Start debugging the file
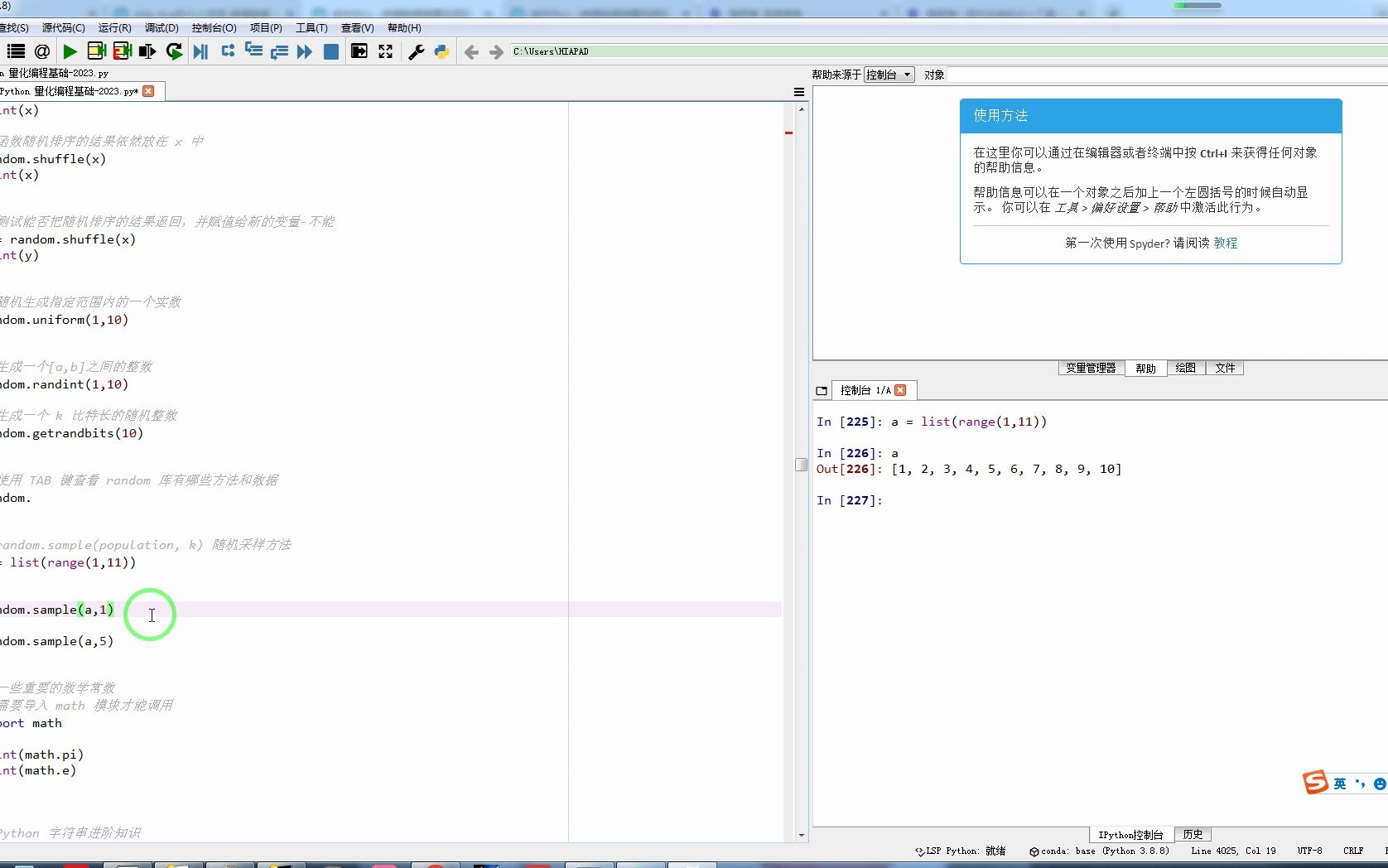Screen dimensions: 1388x868 (201, 51)
